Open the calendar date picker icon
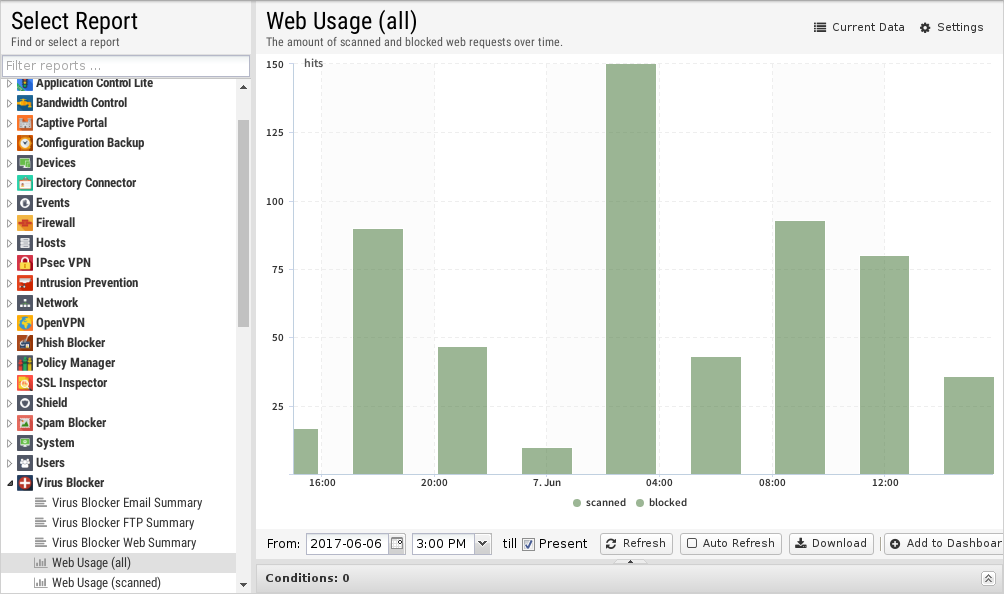The width and height of the screenshot is (1004, 594). (x=397, y=543)
